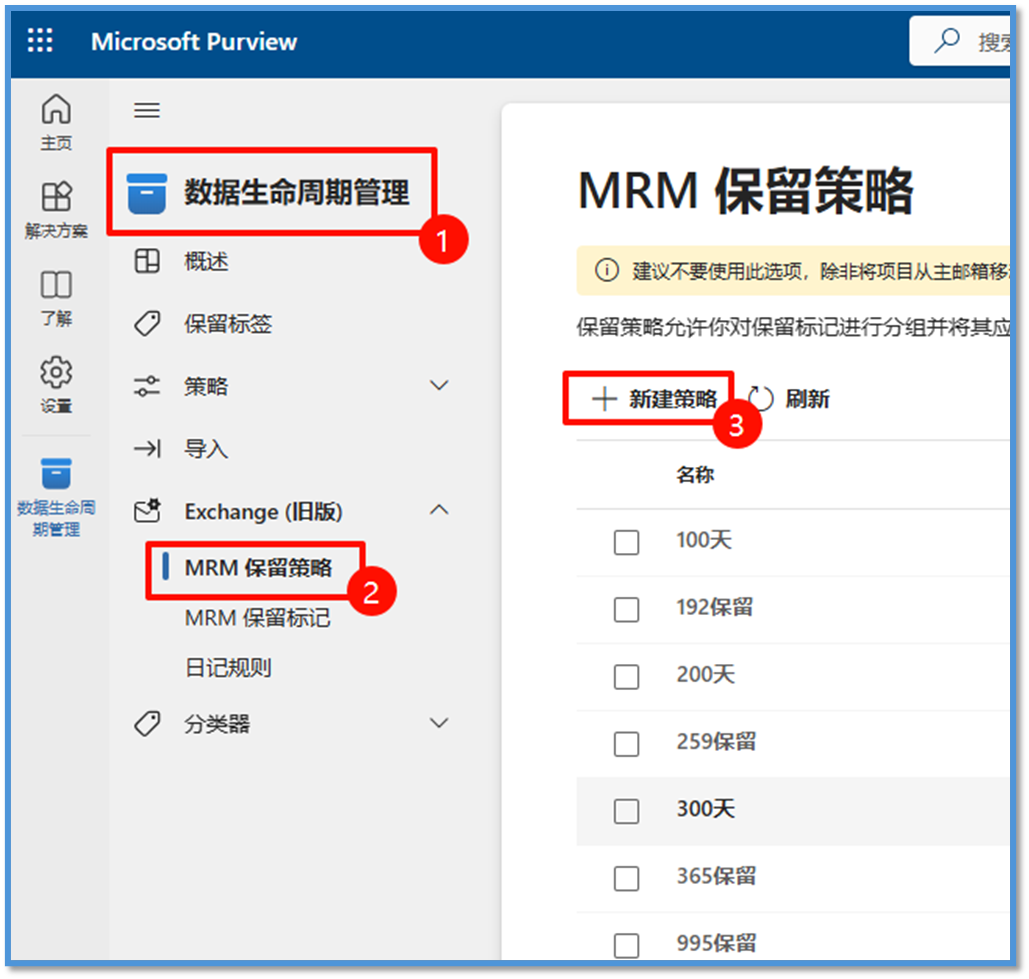The height and width of the screenshot is (979, 1029).
Task: Open the 259保留 policy name
Action: click(716, 742)
